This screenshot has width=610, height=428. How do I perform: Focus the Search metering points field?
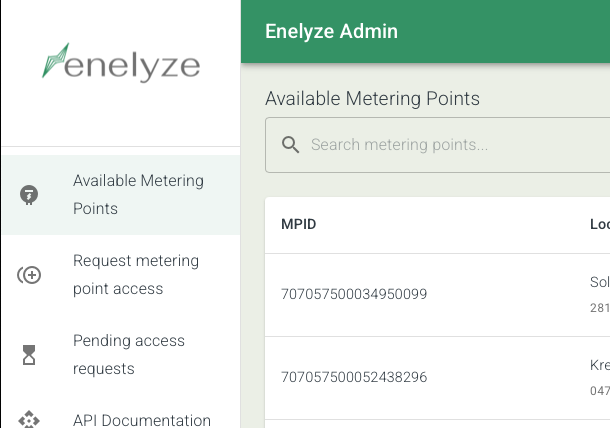(x=438, y=145)
